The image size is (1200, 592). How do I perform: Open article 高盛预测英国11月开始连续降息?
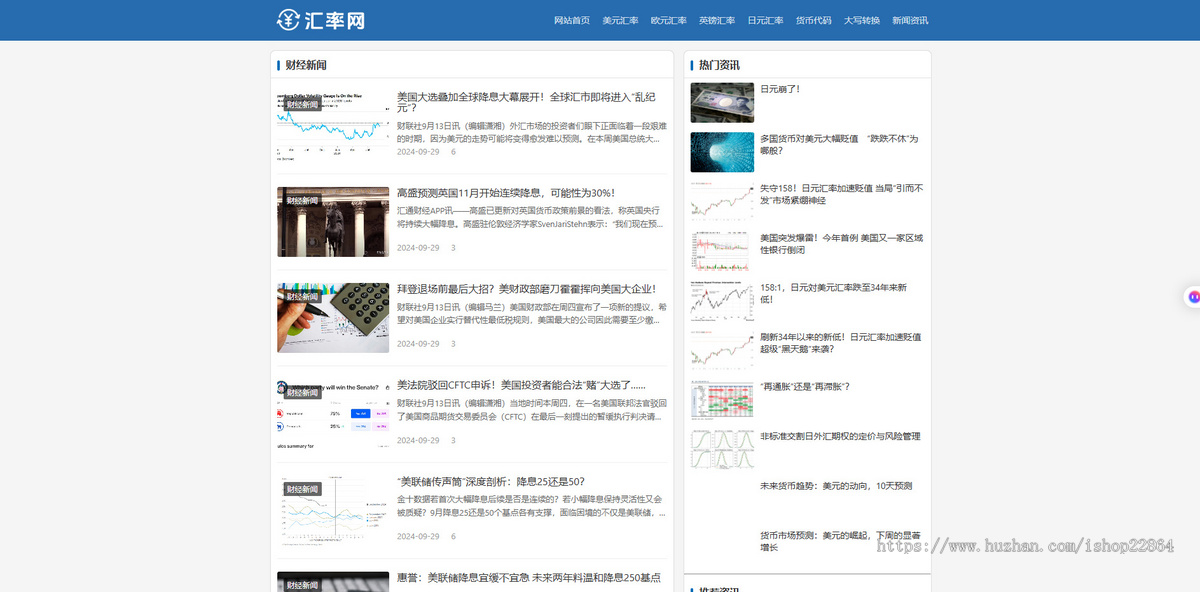pyautogui.click(x=505, y=193)
